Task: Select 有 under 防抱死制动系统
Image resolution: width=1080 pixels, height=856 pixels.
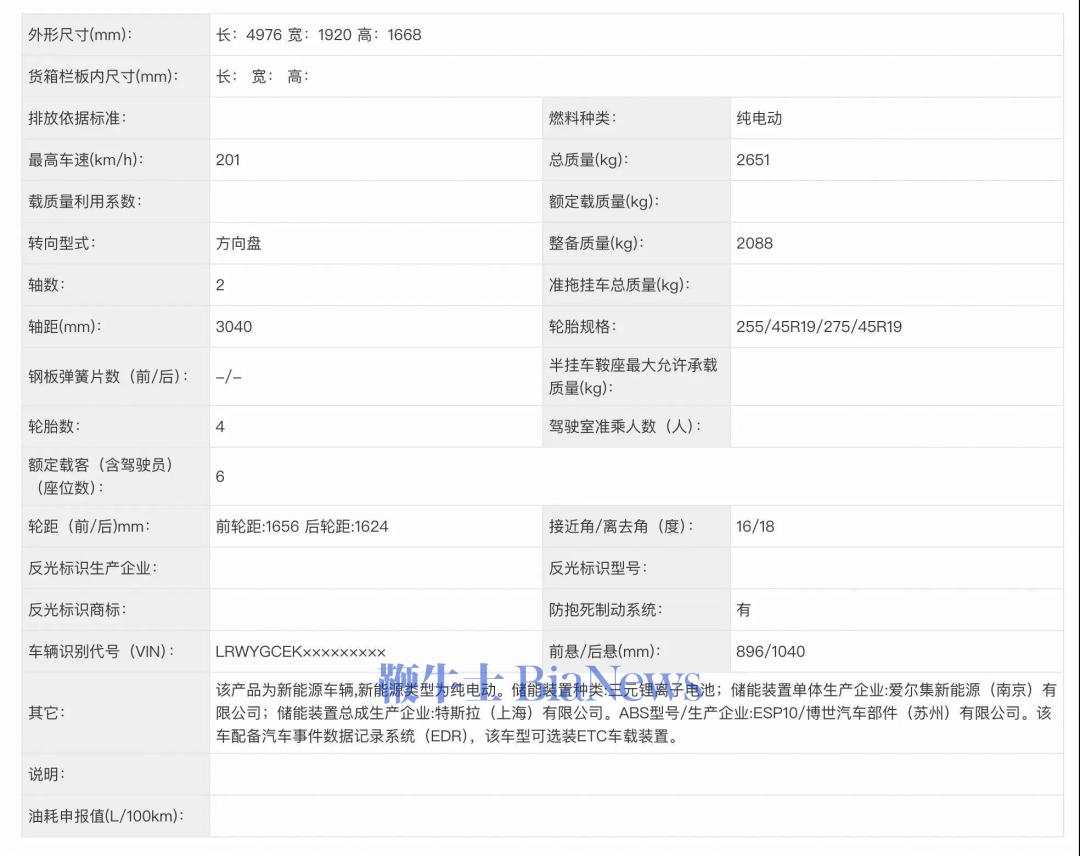Action: tap(741, 609)
